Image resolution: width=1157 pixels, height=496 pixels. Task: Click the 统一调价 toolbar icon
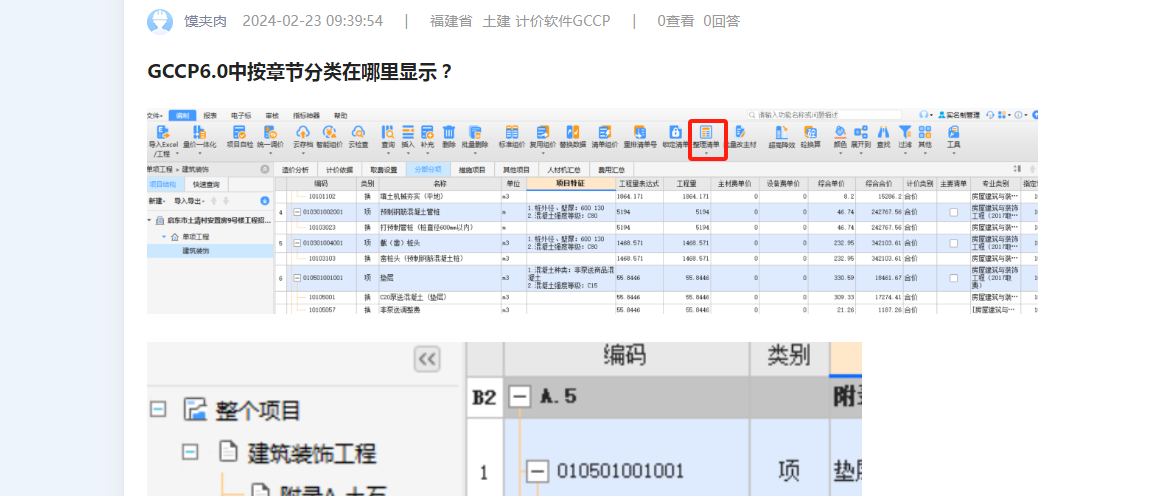click(270, 132)
